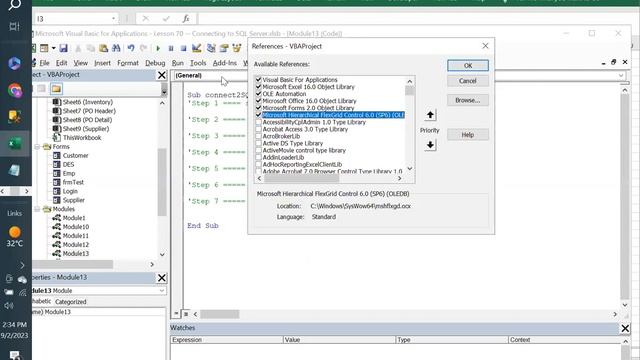Open the File menu
Image resolution: width=640 pixels, height=360 pixels.
pos(44,63)
